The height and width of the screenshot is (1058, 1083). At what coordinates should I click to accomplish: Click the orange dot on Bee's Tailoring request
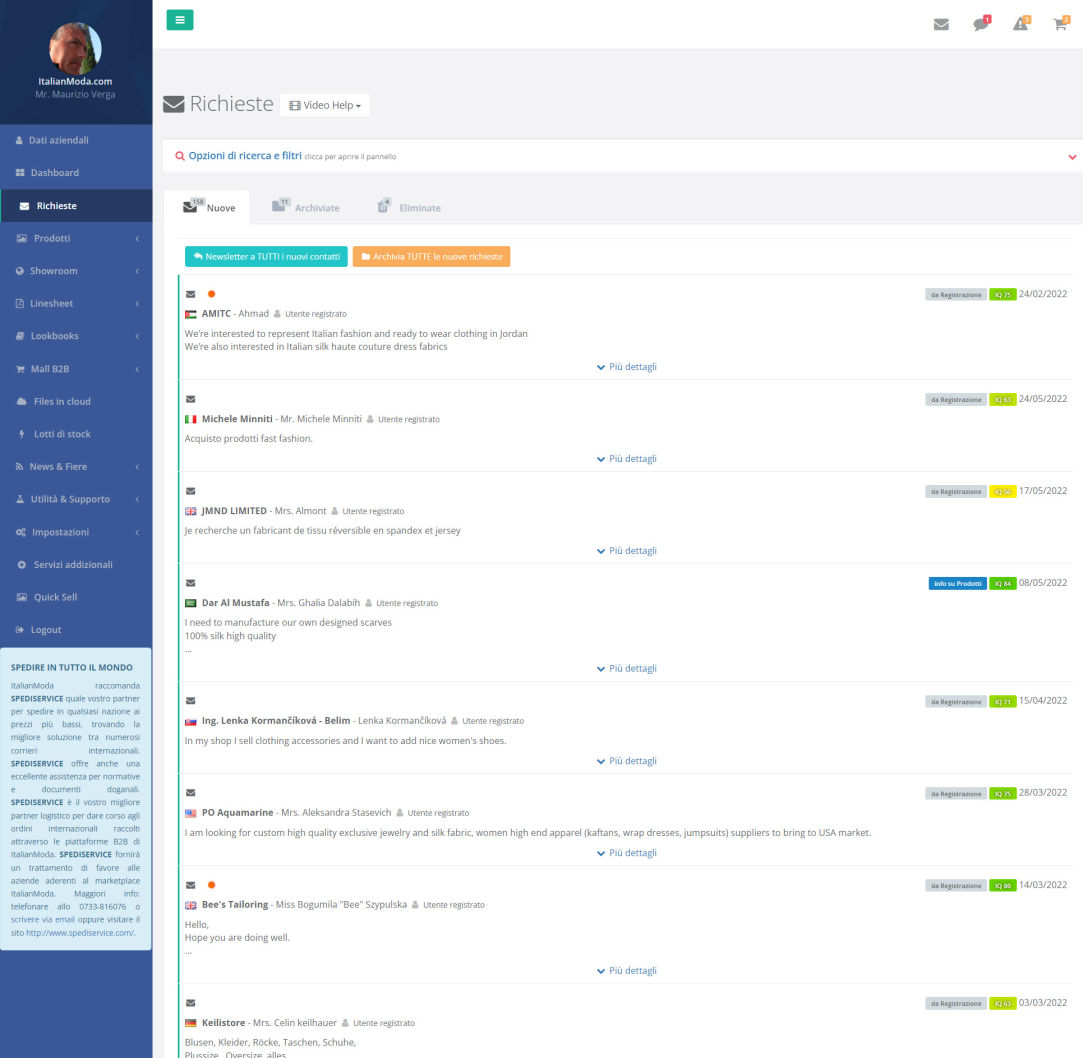(x=211, y=885)
